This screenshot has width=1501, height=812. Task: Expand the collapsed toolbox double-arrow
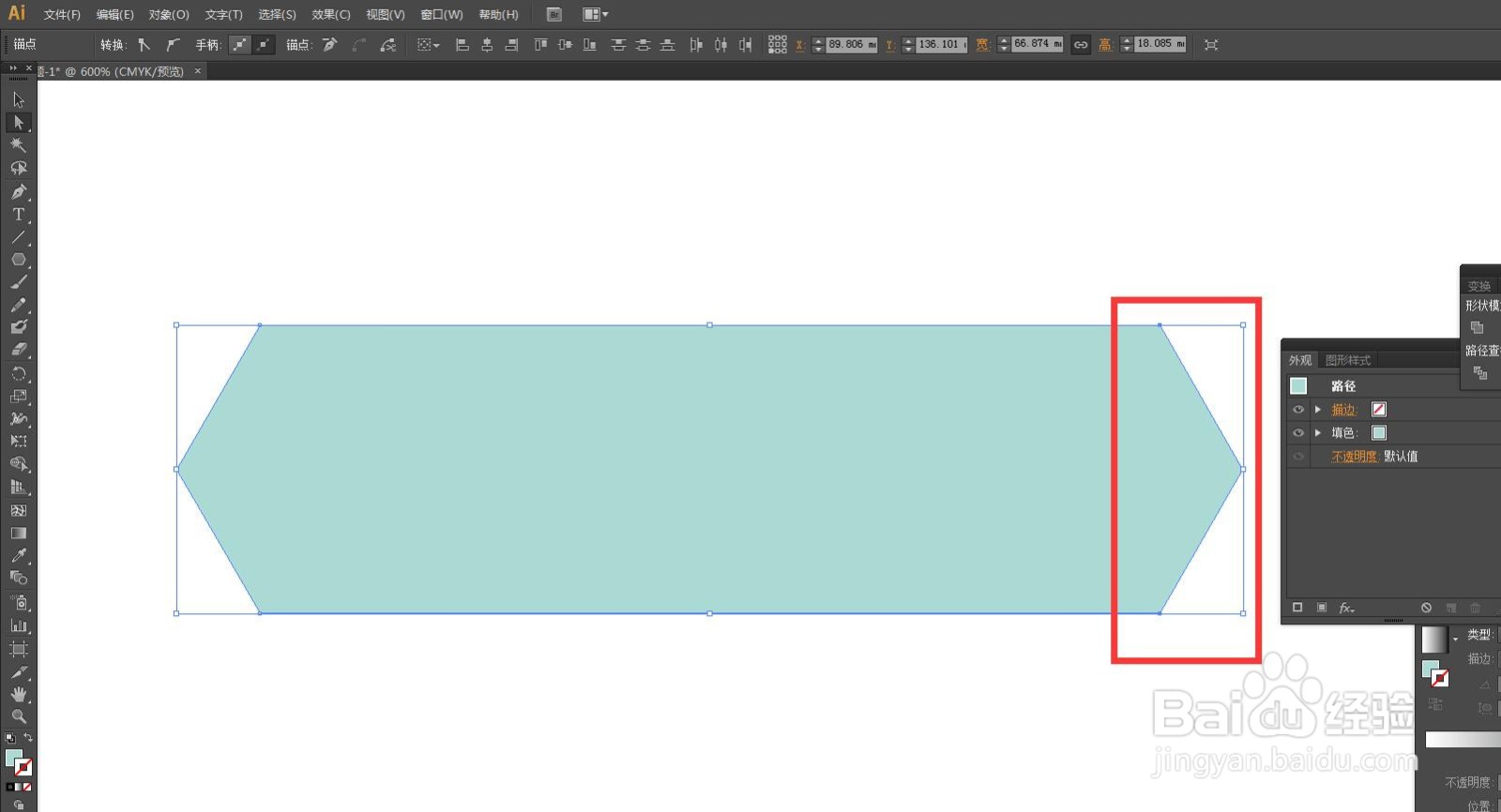coord(13,68)
